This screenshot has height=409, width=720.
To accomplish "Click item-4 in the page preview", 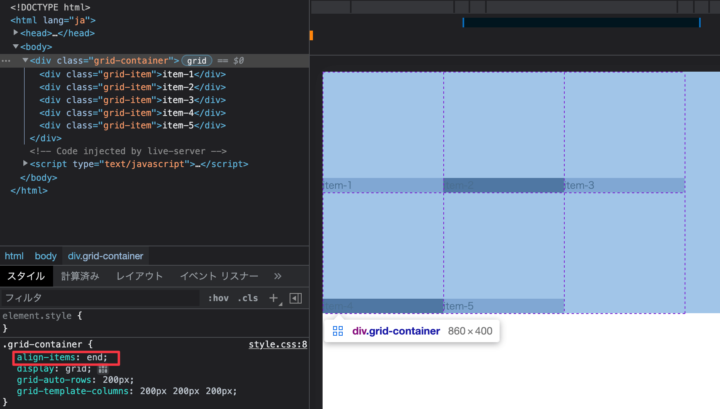I will [383, 306].
